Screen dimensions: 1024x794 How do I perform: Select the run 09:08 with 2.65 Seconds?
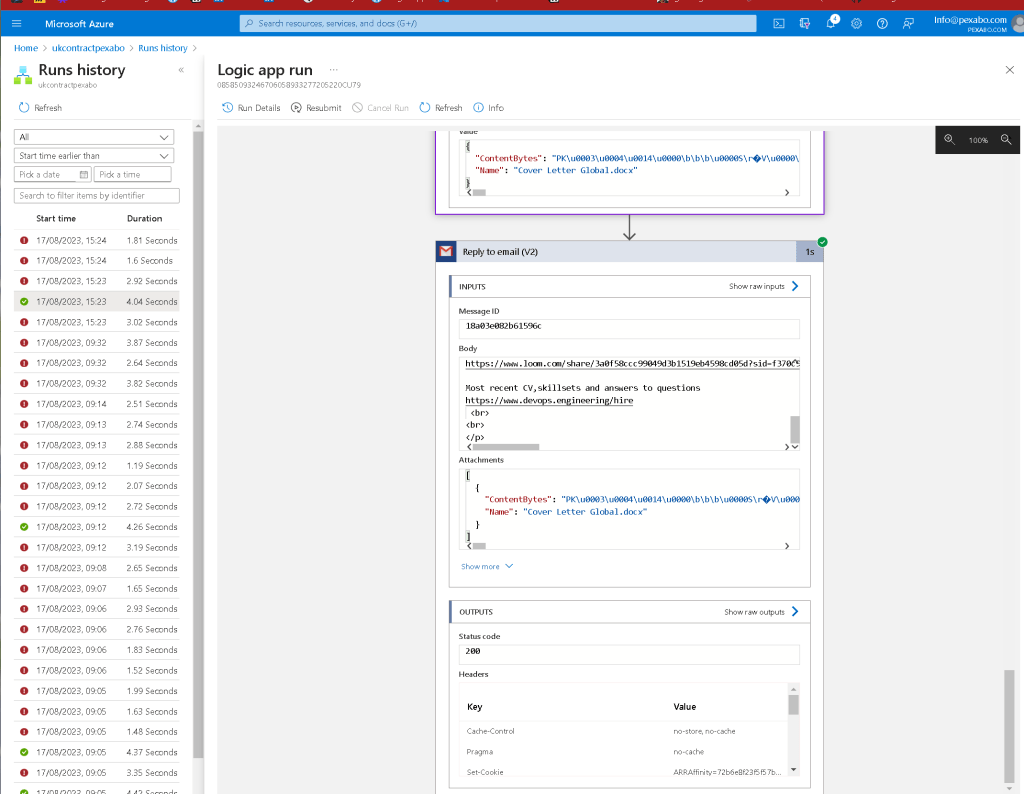tap(97, 568)
